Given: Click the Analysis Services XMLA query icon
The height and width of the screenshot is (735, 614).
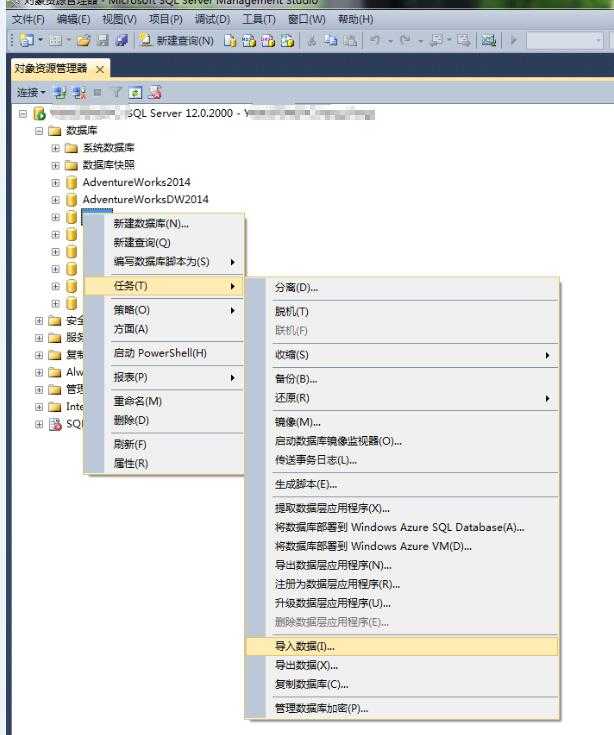Looking at the screenshot, I should pyautogui.click(x=287, y=41).
